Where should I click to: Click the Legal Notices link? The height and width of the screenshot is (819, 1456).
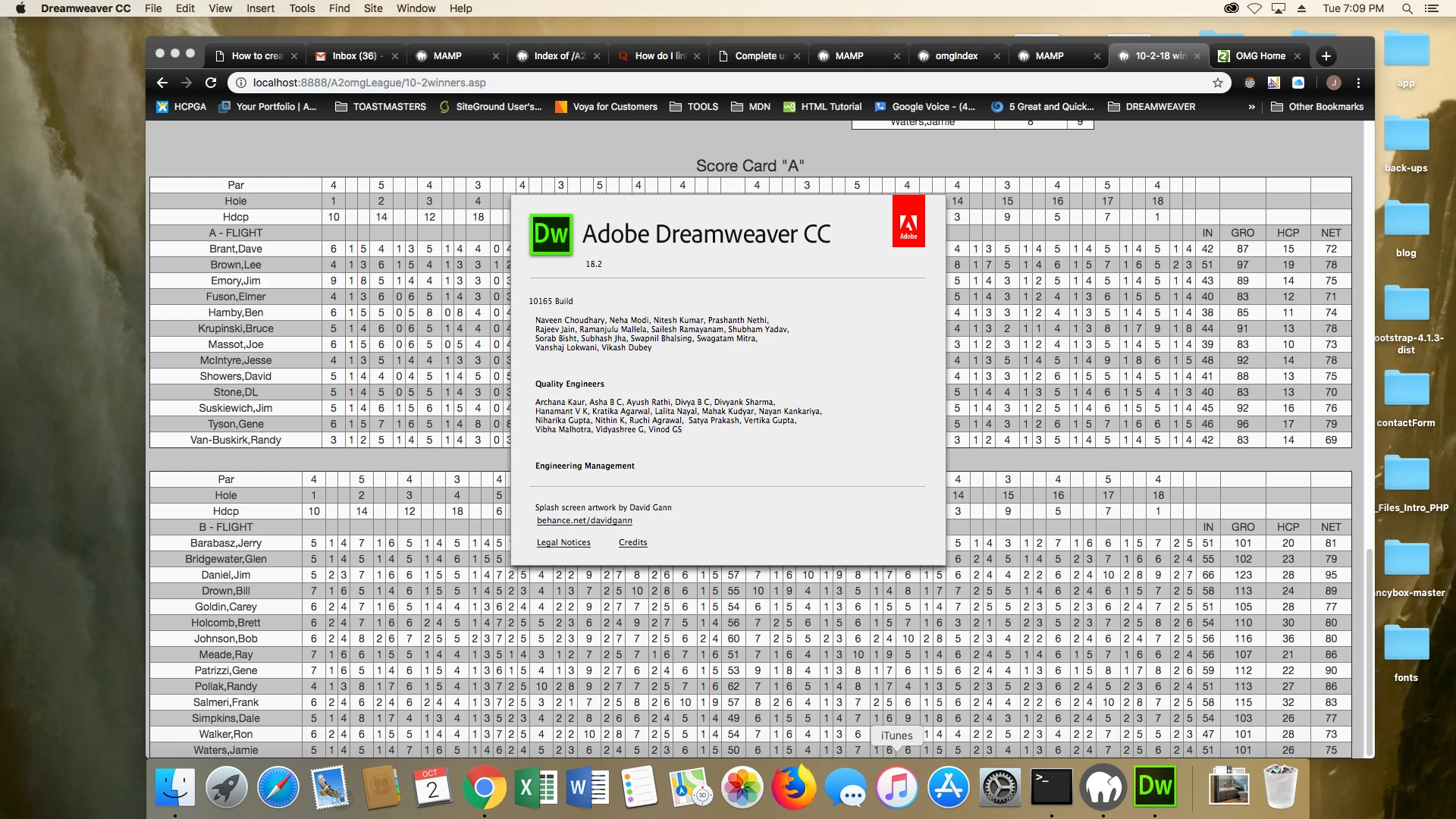coord(563,542)
